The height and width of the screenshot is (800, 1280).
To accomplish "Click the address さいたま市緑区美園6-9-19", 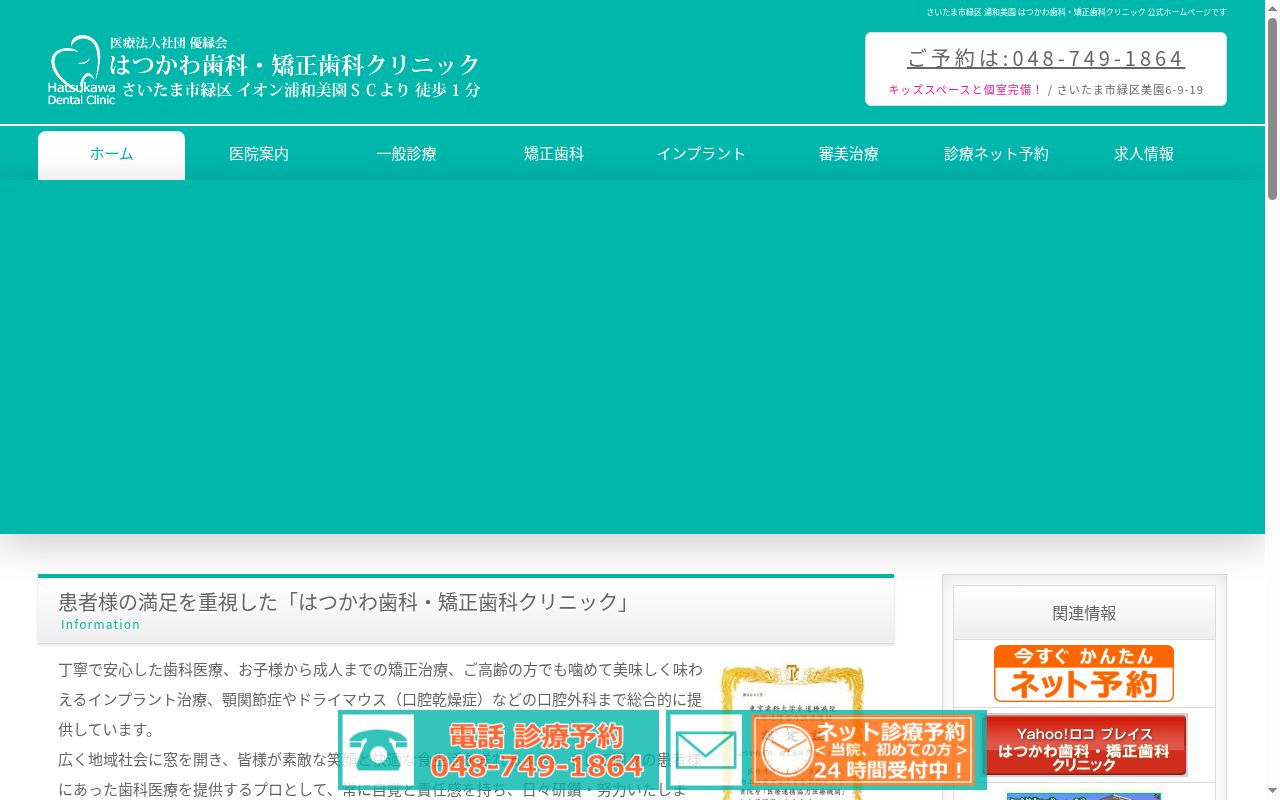I will [1130, 90].
